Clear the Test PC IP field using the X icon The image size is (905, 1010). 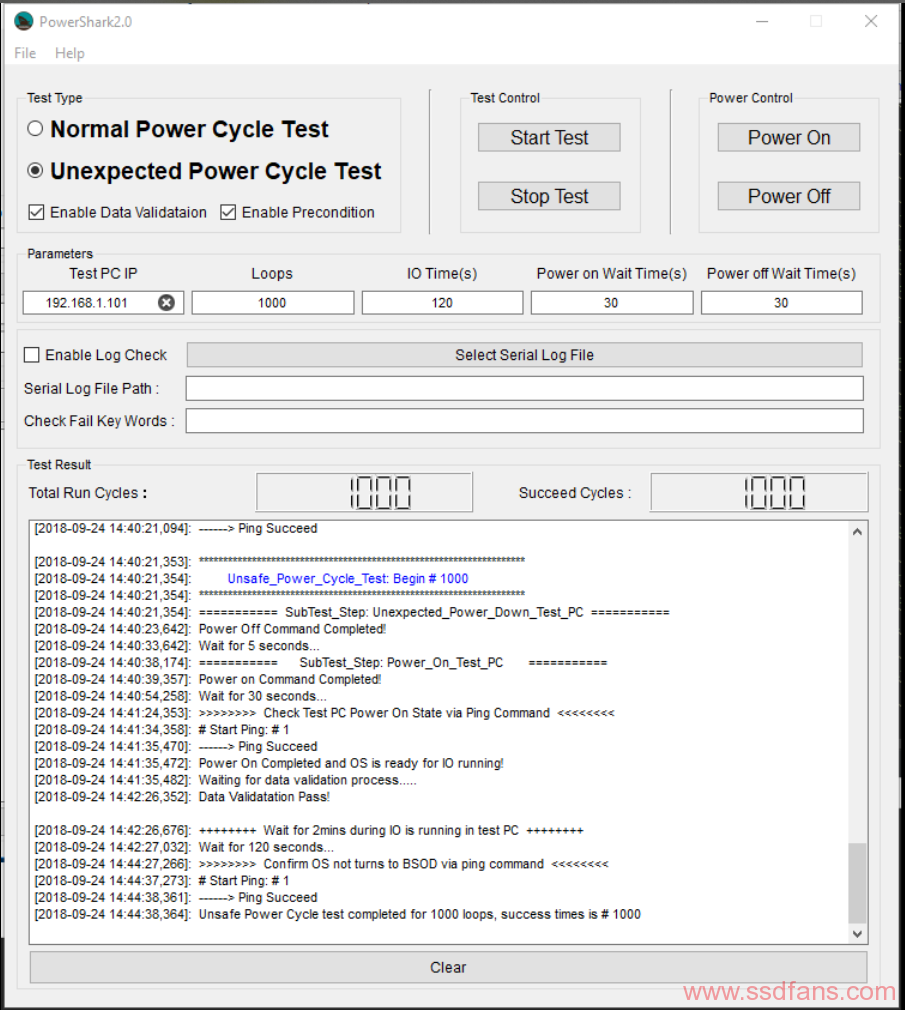coord(166,302)
